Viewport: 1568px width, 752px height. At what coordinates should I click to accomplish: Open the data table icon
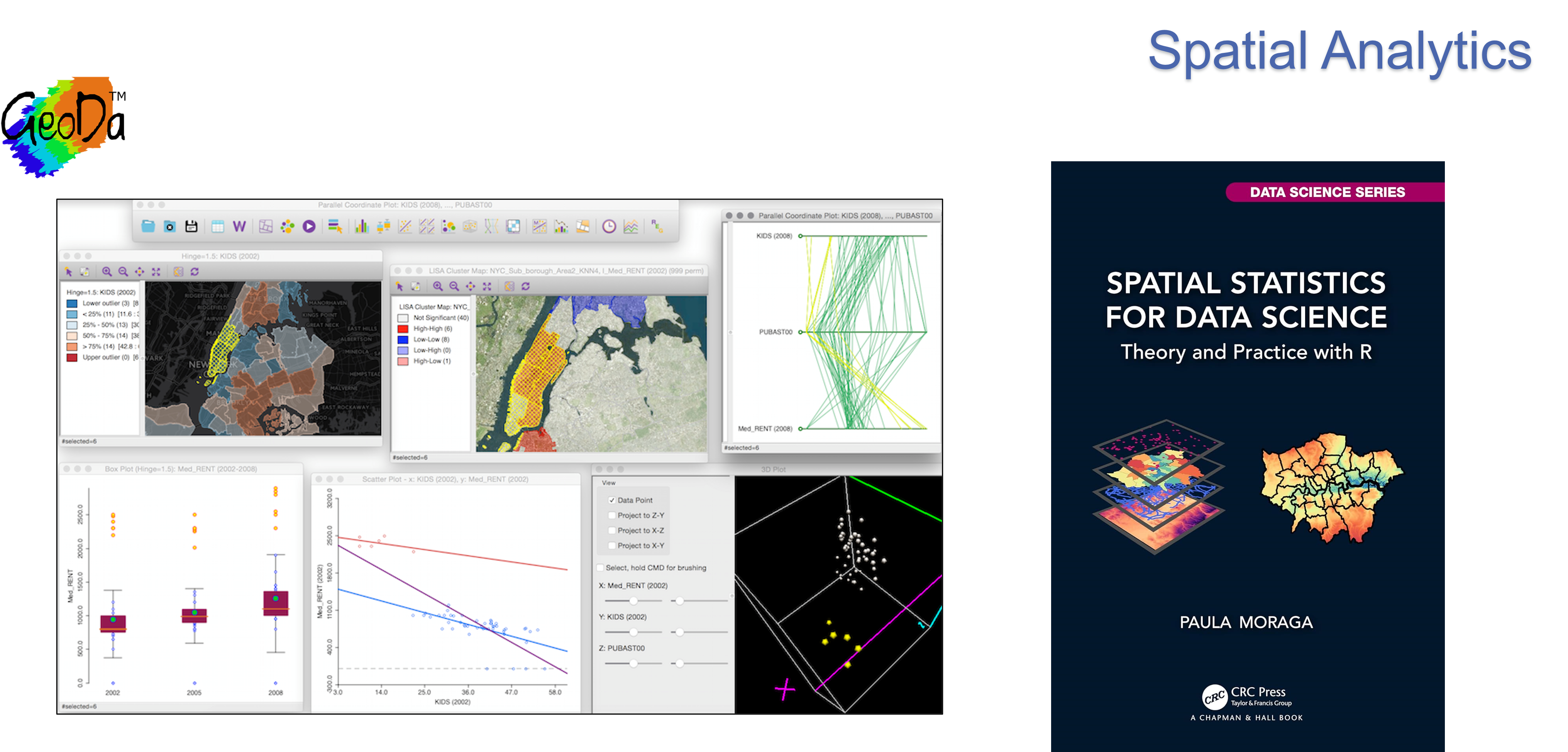[x=217, y=226]
